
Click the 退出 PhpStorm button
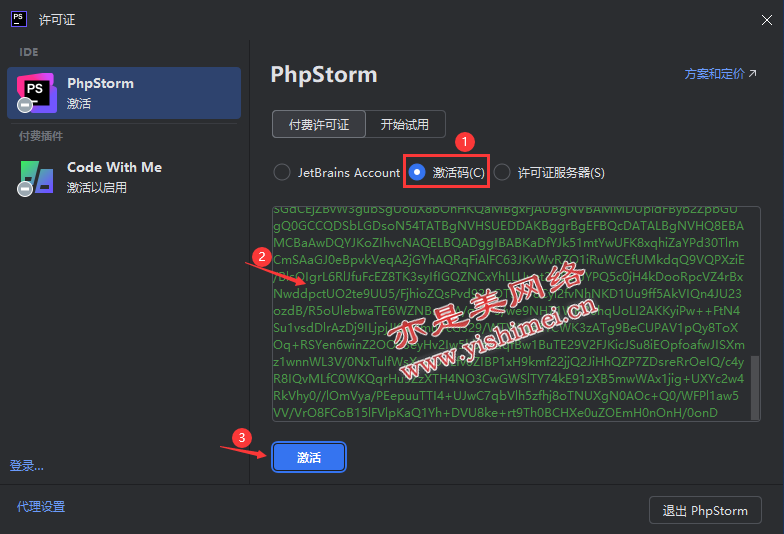click(x=705, y=510)
